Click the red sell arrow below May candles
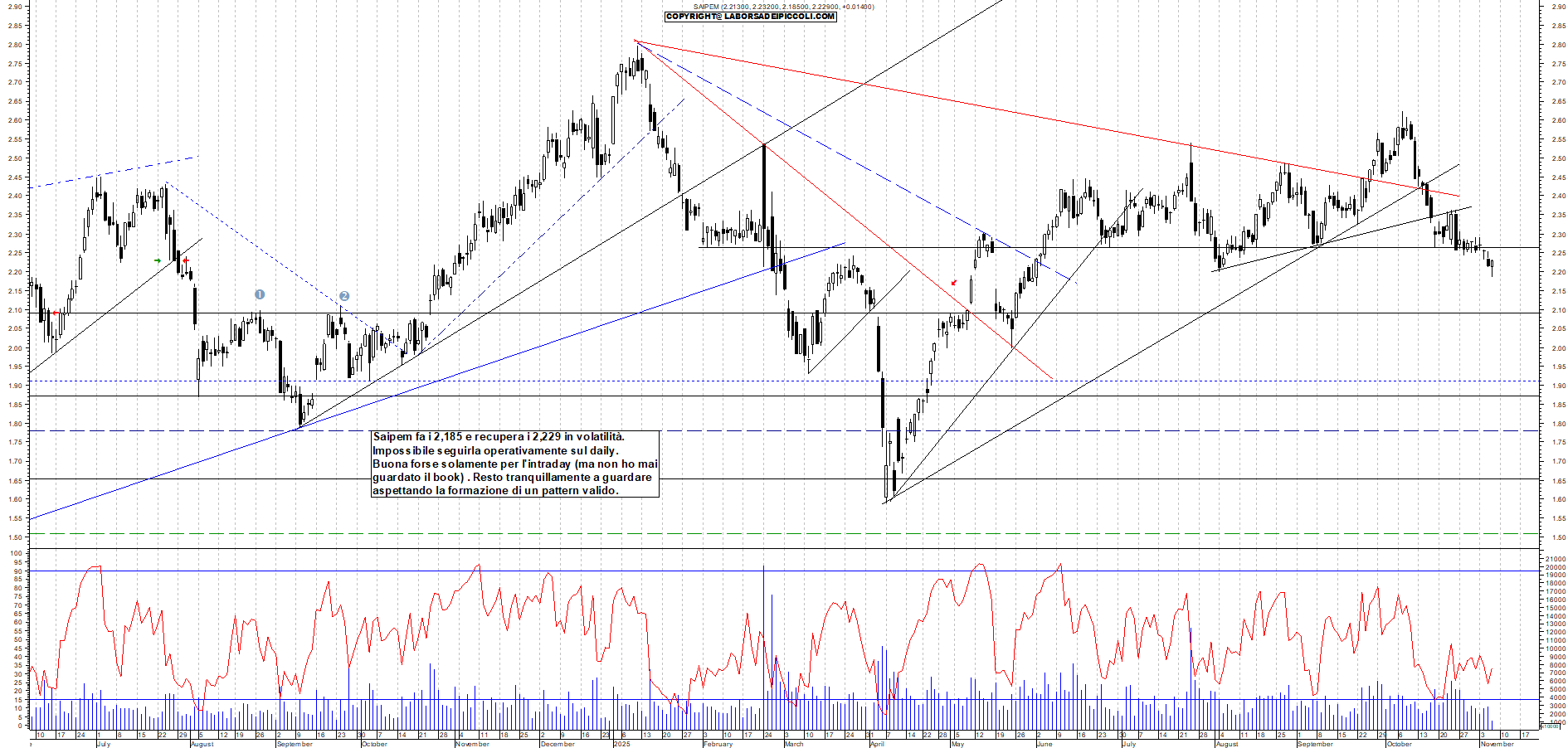The width and height of the screenshot is (1568, 748). (x=953, y=282)
